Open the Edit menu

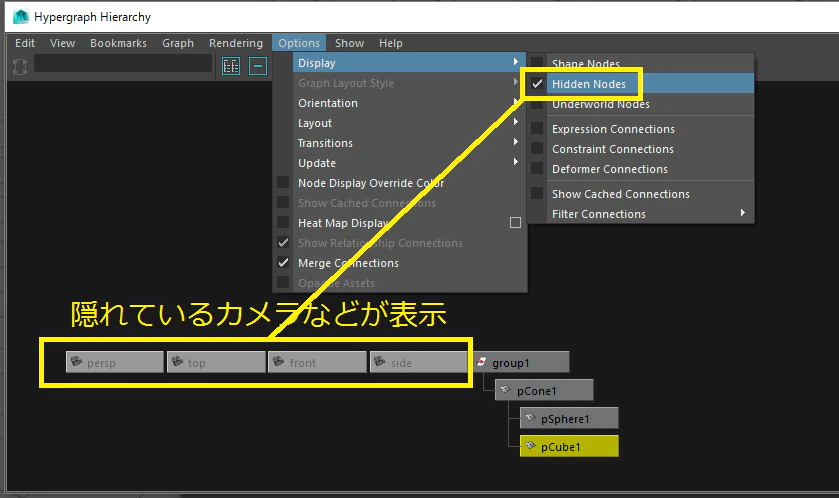25,43
